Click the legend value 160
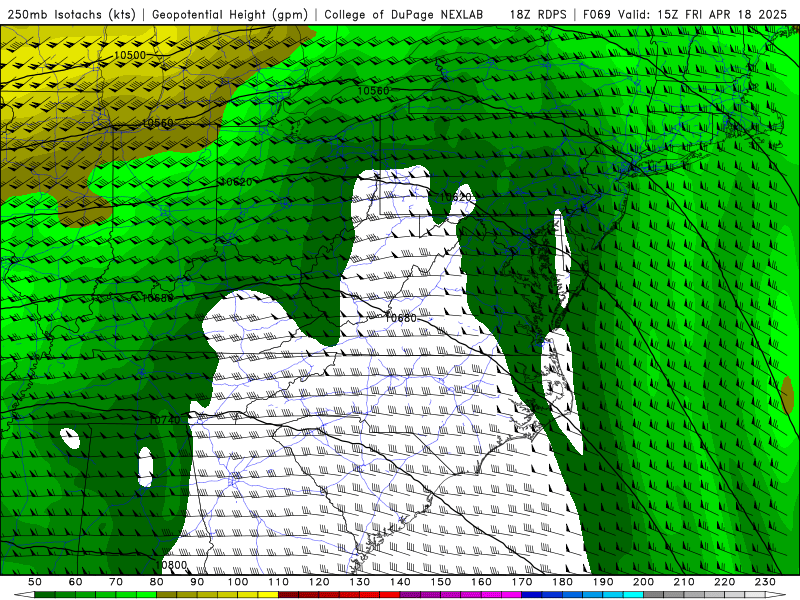This screenshot has width=800, height=600. coord(481,582)
